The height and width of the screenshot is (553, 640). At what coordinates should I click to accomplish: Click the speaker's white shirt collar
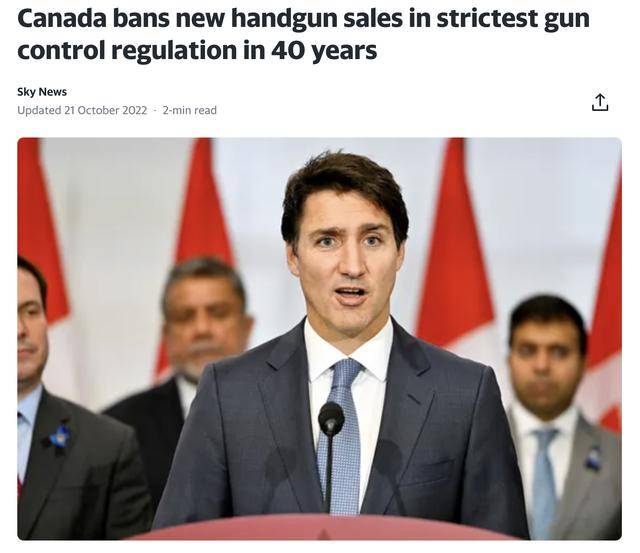[348, 351]
